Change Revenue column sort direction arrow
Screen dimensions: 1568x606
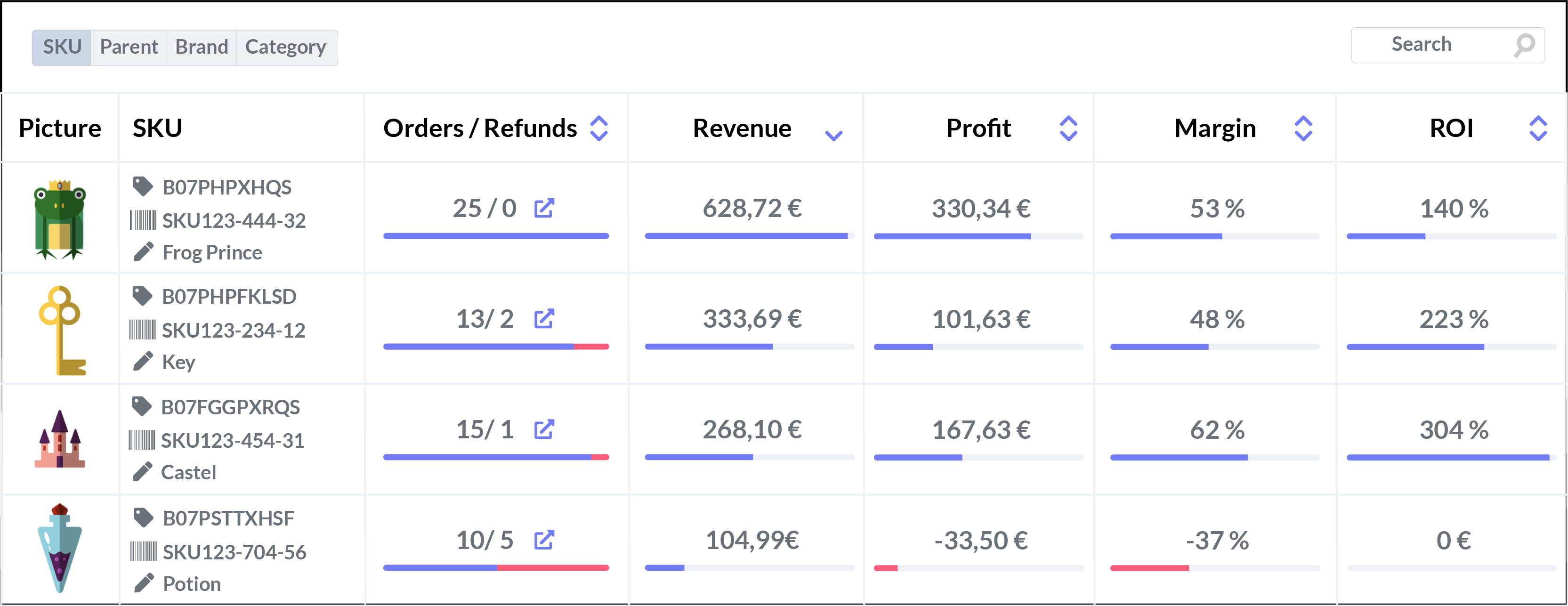point(833,135)
